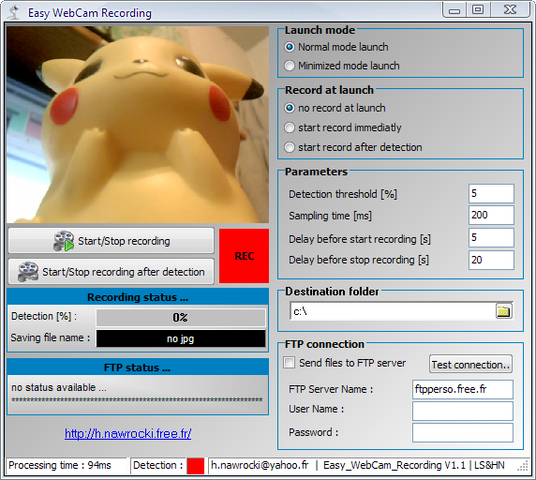The height and width of the screenshot is (480, 536).
Task: Click the red Detection status square
Action: pyautogui.click(x=196, y=466)
